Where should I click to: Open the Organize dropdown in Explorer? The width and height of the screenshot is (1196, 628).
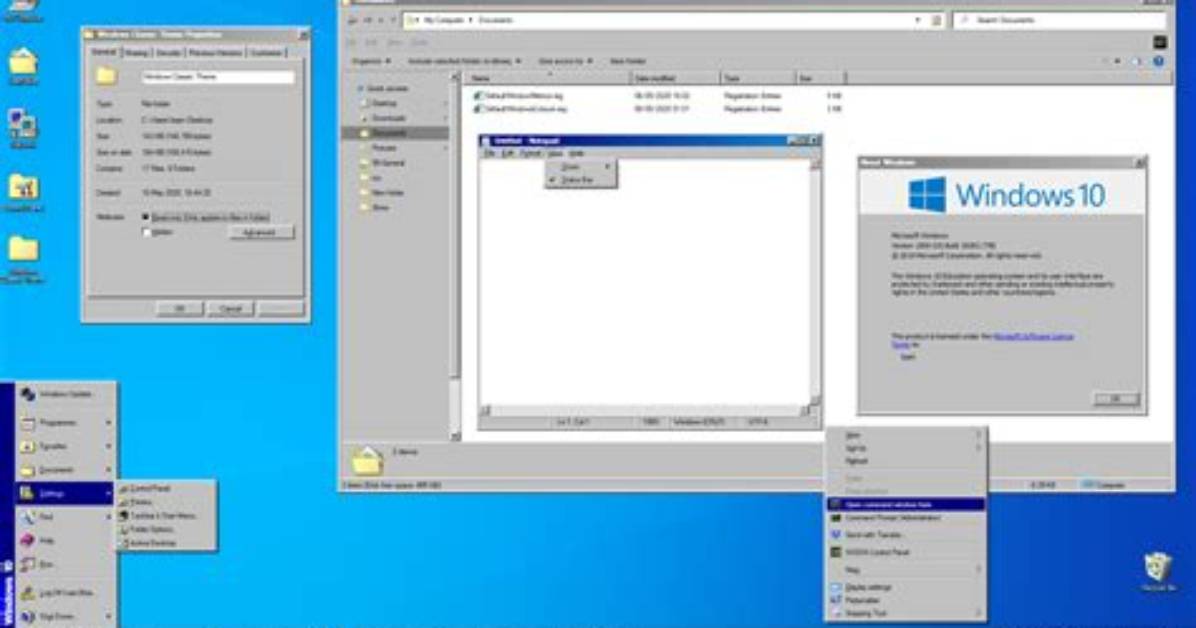(x=371, y=61)
